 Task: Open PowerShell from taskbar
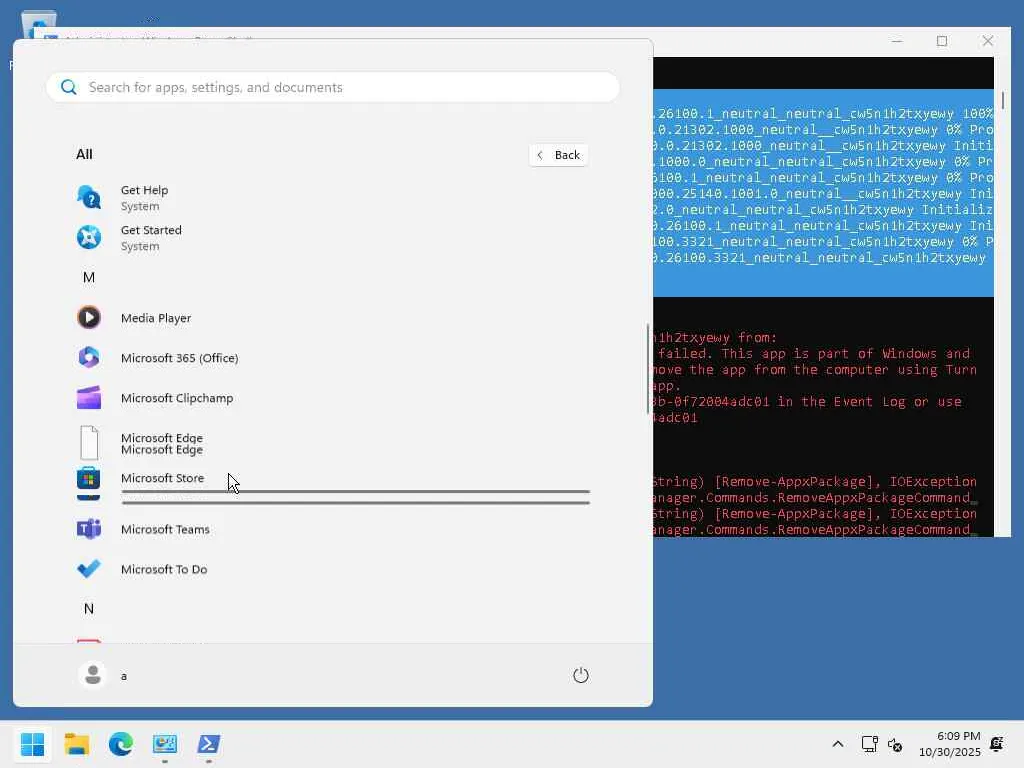point(209,744)
